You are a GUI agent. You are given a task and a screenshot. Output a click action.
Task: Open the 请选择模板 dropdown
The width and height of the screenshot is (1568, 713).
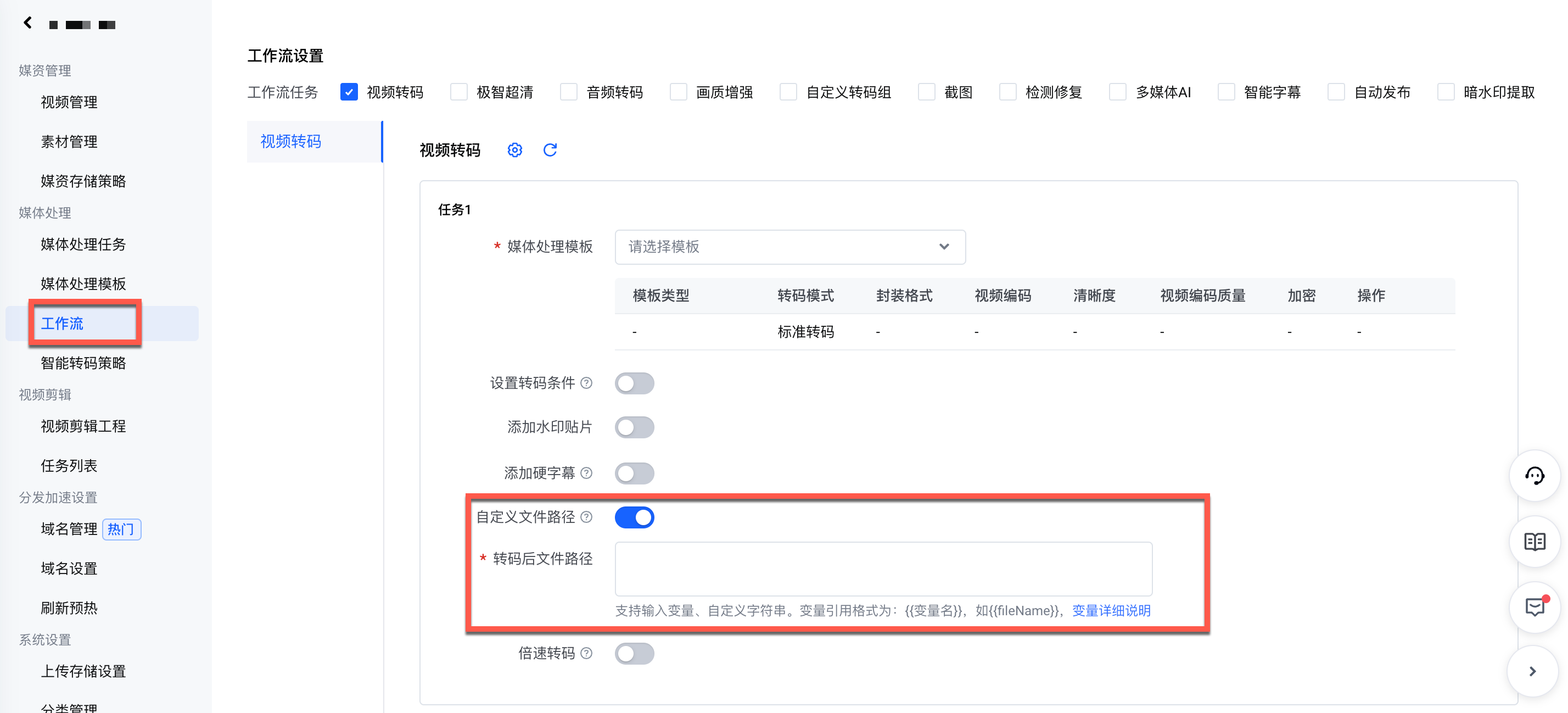coord(790,247)
